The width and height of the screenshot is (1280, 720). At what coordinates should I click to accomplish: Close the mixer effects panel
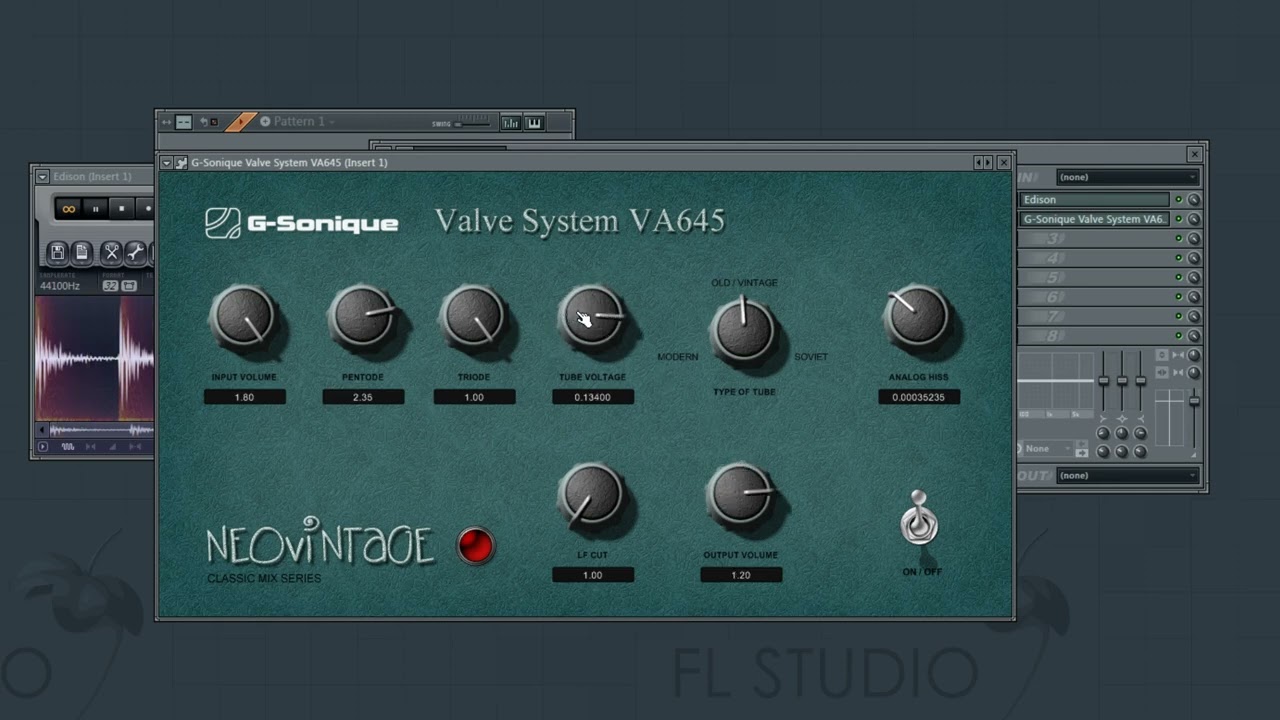coord(1194,154)
